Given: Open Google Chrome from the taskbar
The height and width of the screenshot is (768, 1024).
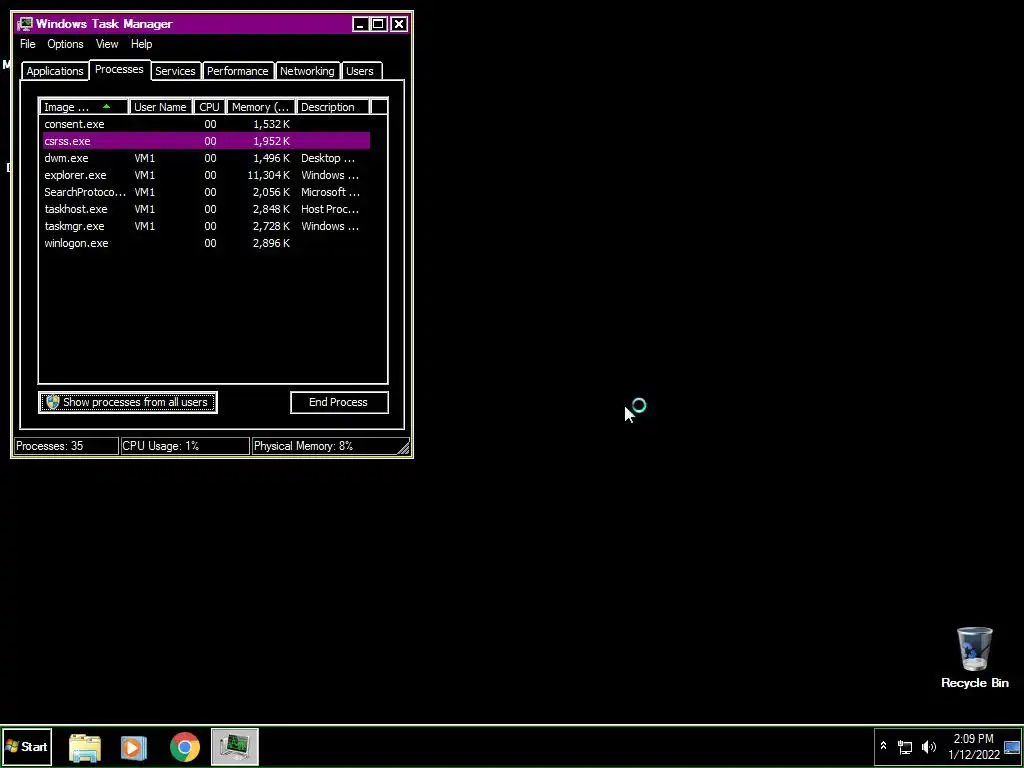Looking at the screenshot, I should [185, 747].
